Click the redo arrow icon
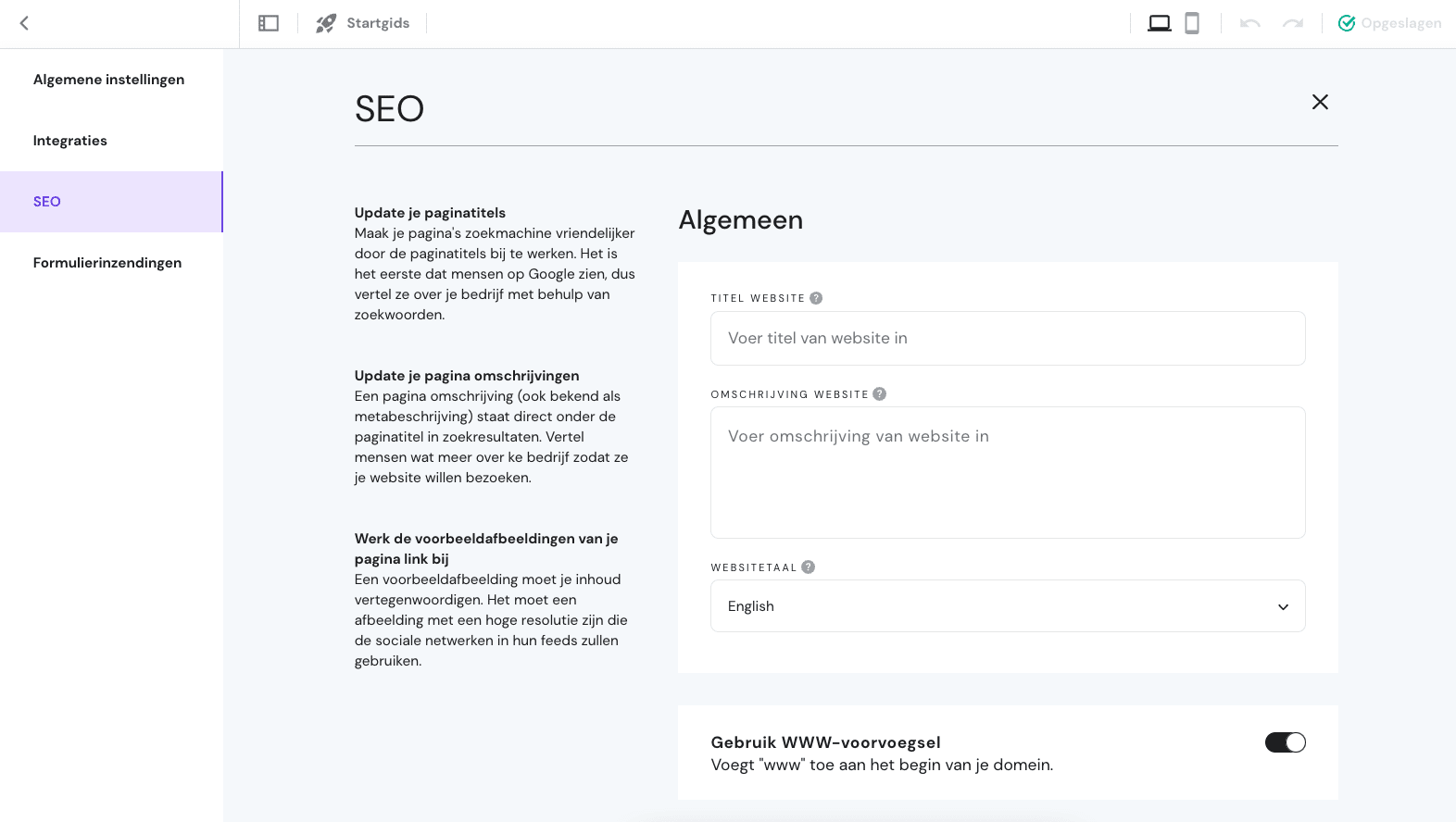Image resolution: width=1456 pixels, height=822 pixels. tap(1293, 23)
